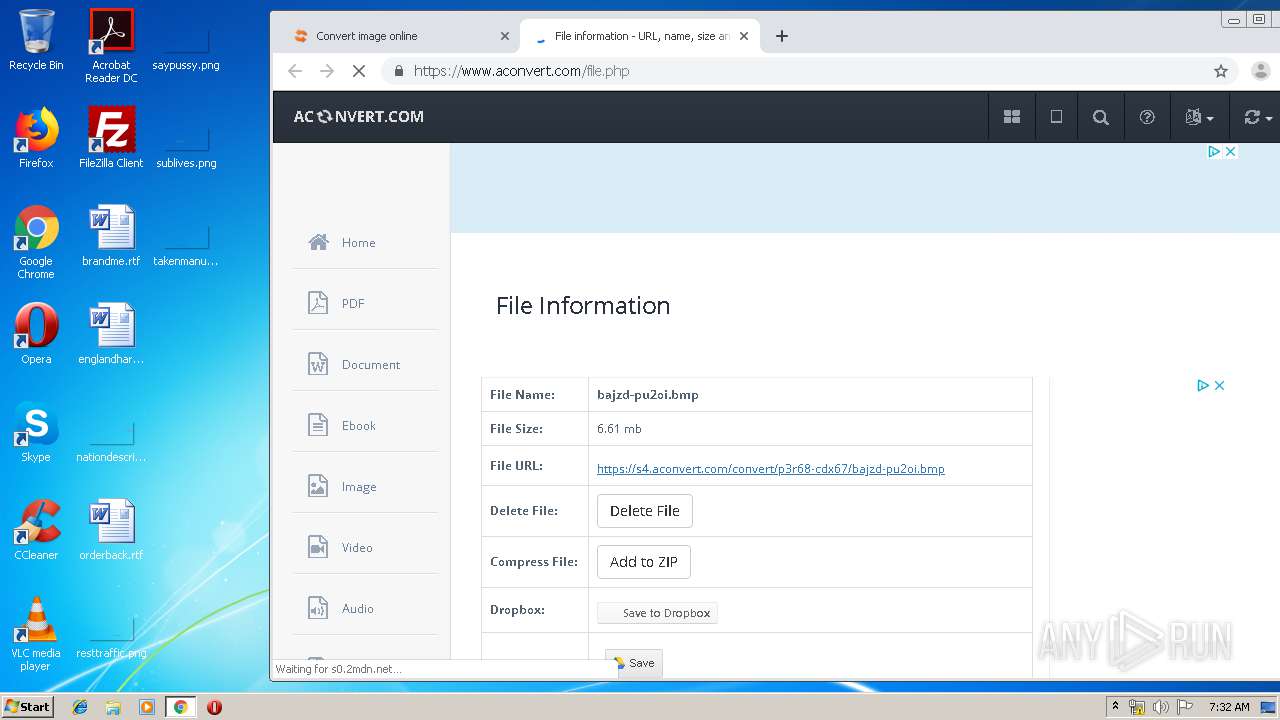
Task: Open the apps grid icon in ACONVERT header
Action: click(1012, 117)
